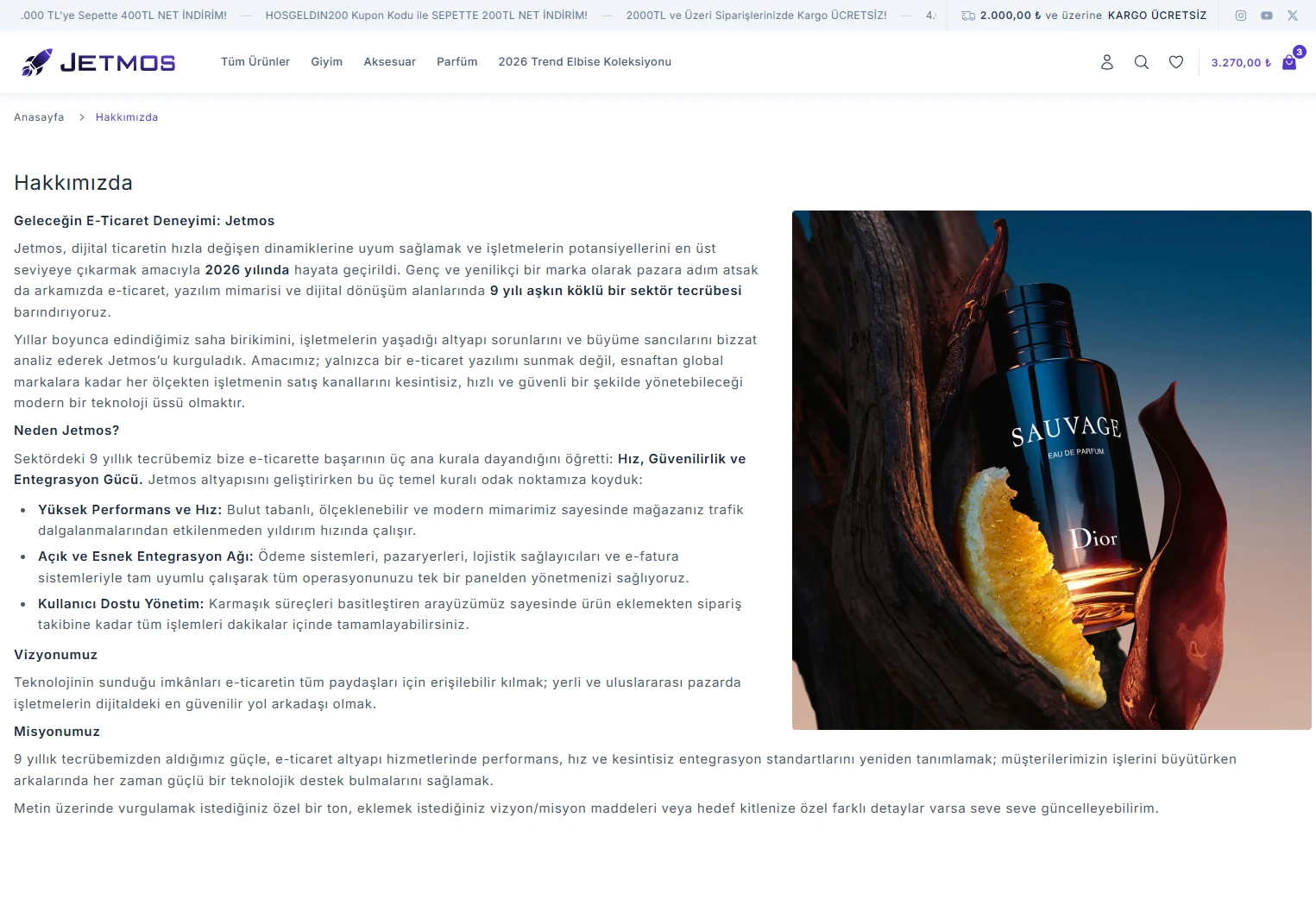Open the X (Twitter) social icon
The height and width of the screenshot is (918, 1316).
[x=1293, y=16]
